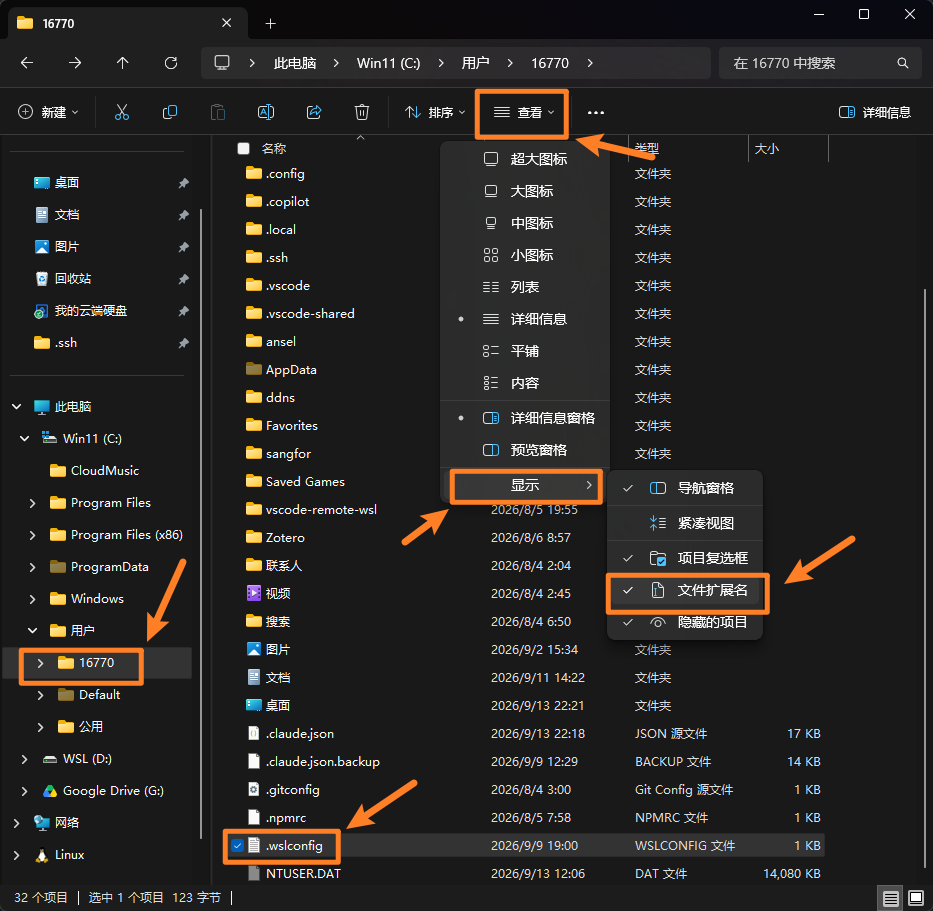Open a new tab with plus icon
Viewport: 933px width, 911px height.
271,24
